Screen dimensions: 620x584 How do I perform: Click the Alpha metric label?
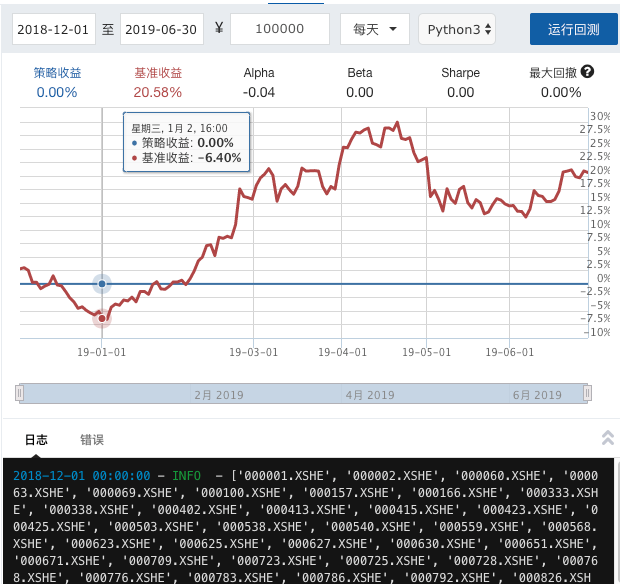[x=259, y=73]
